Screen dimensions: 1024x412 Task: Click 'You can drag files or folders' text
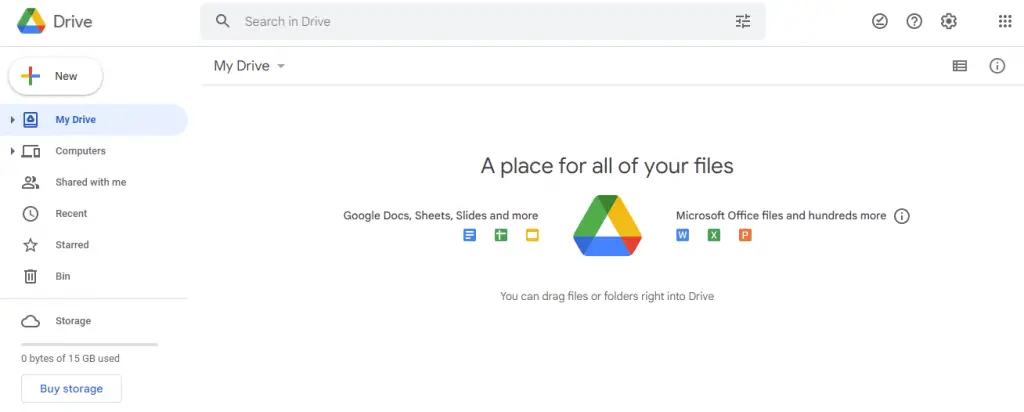pyautogui.click(x=607, y=296)
